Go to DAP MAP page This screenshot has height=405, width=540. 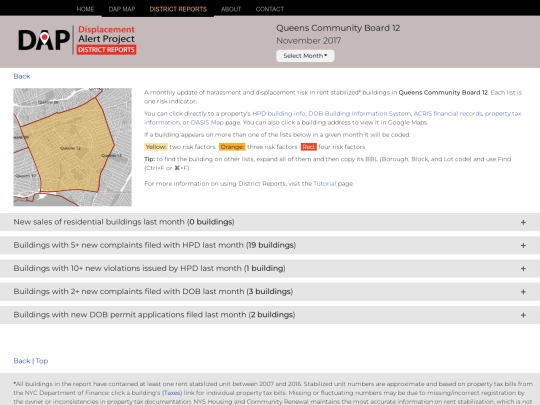click(x=122, y=9)
